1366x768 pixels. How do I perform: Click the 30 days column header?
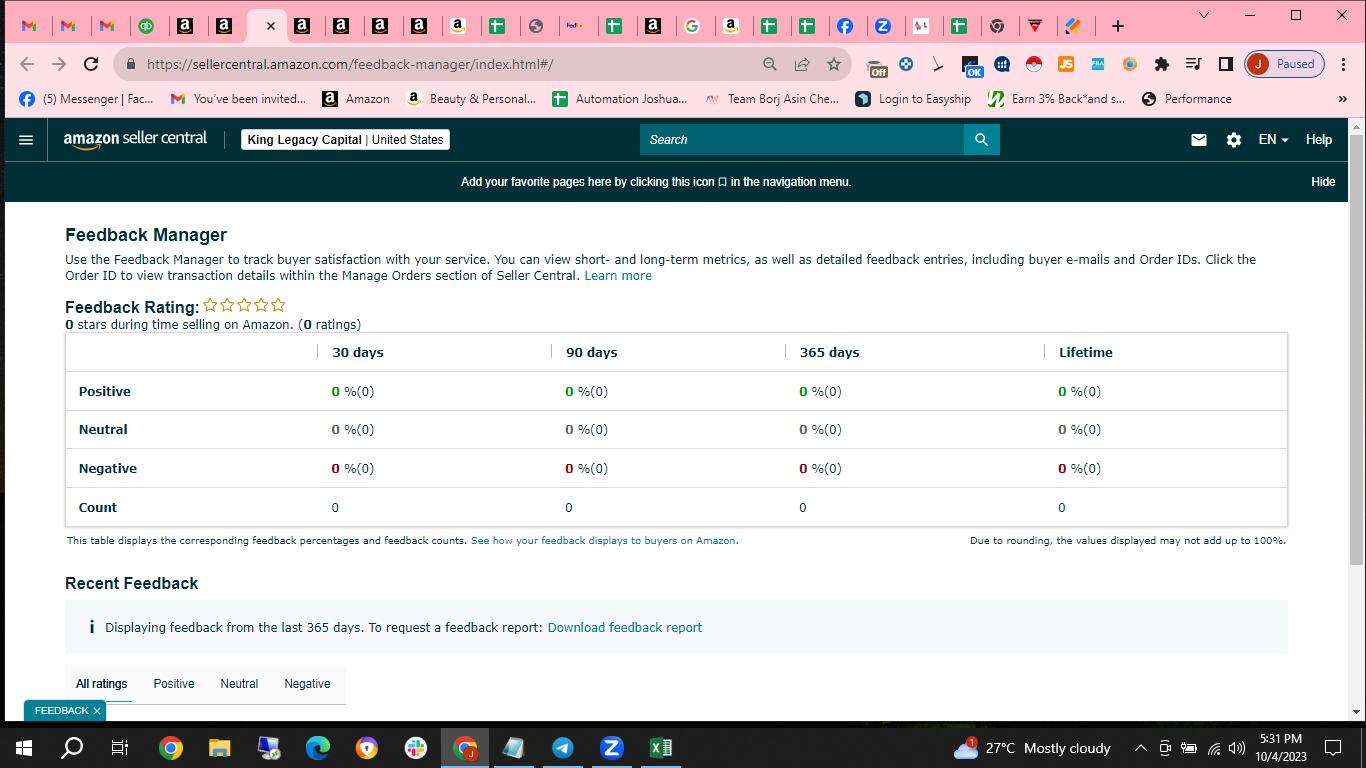(x=358, y=352)
